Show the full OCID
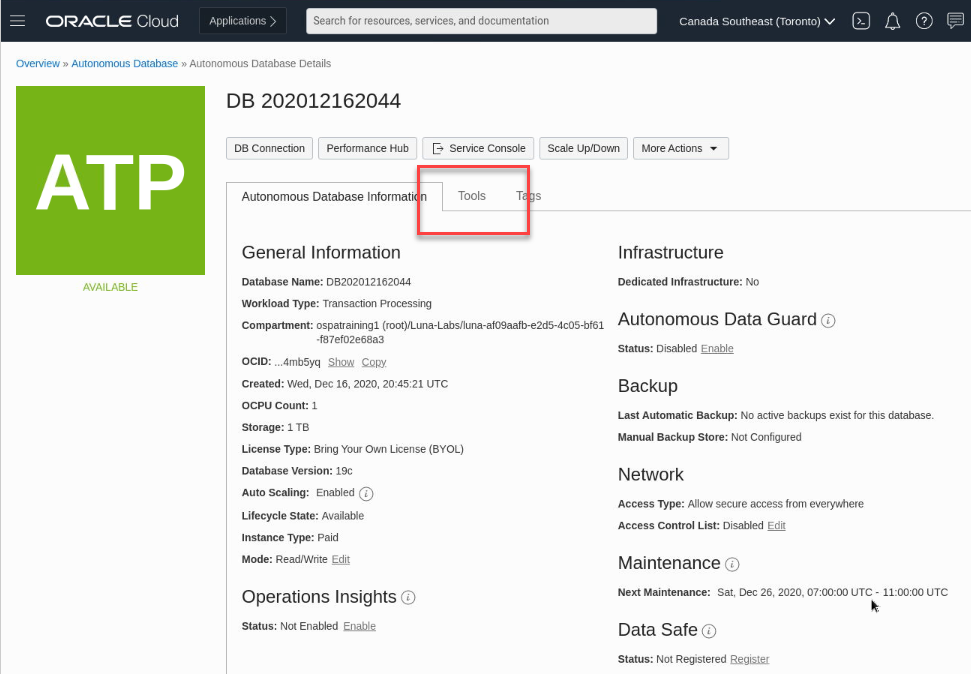The height and width of the screenshot is (674, 971). [341, 362]
